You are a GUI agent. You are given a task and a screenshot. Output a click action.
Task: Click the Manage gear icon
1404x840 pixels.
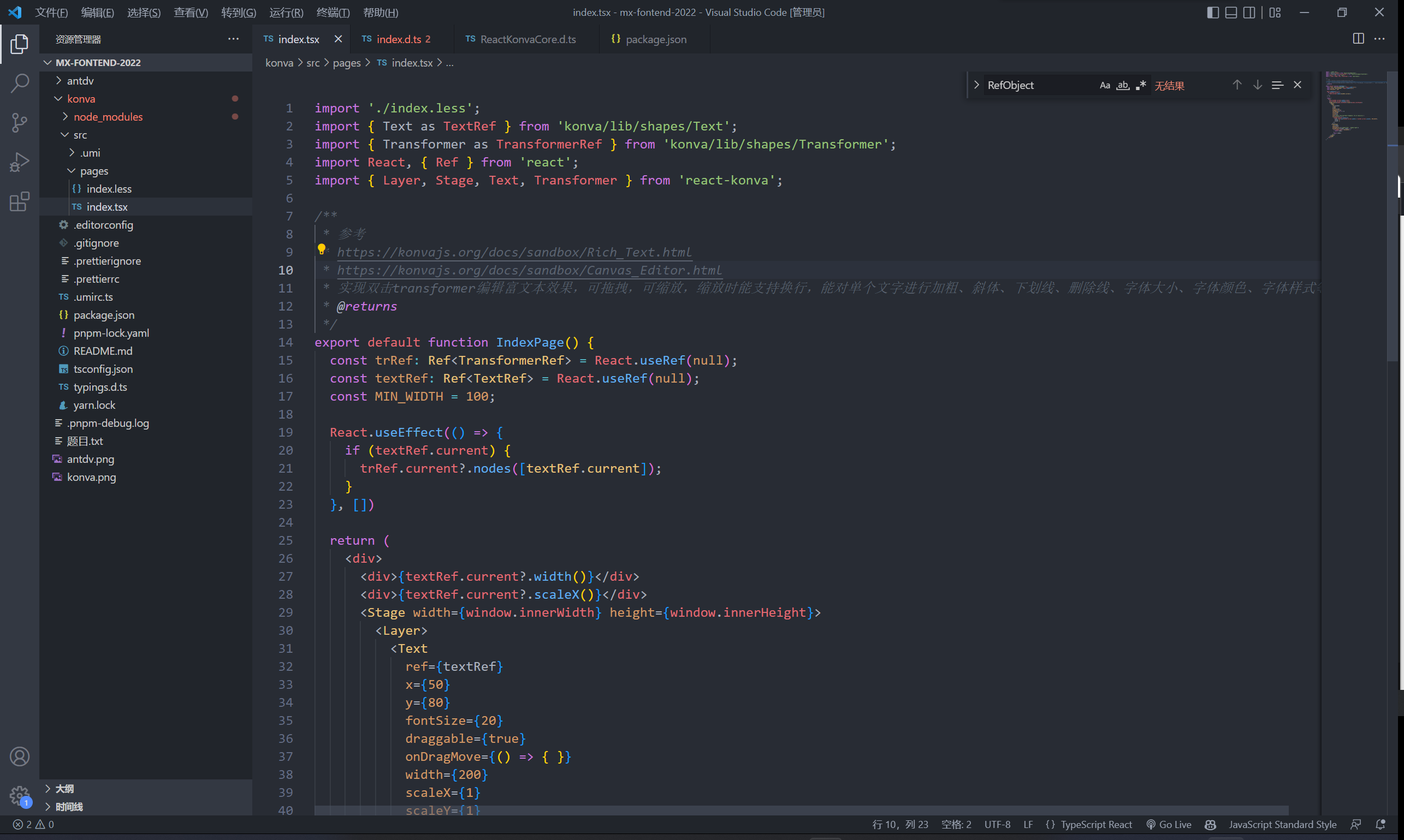pyautogui.click(x=19, y=795)
